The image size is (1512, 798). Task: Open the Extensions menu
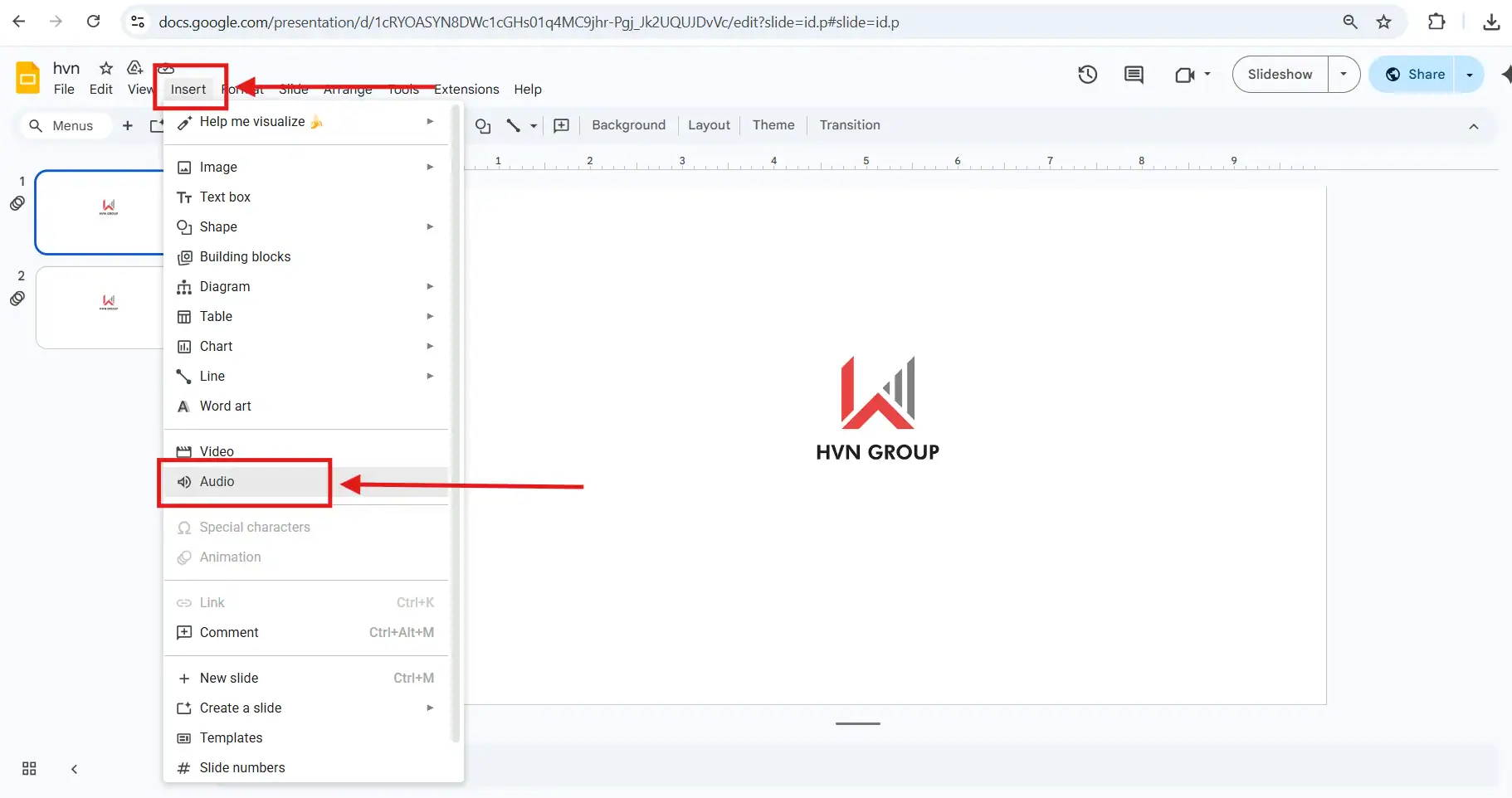pos(466,89)
